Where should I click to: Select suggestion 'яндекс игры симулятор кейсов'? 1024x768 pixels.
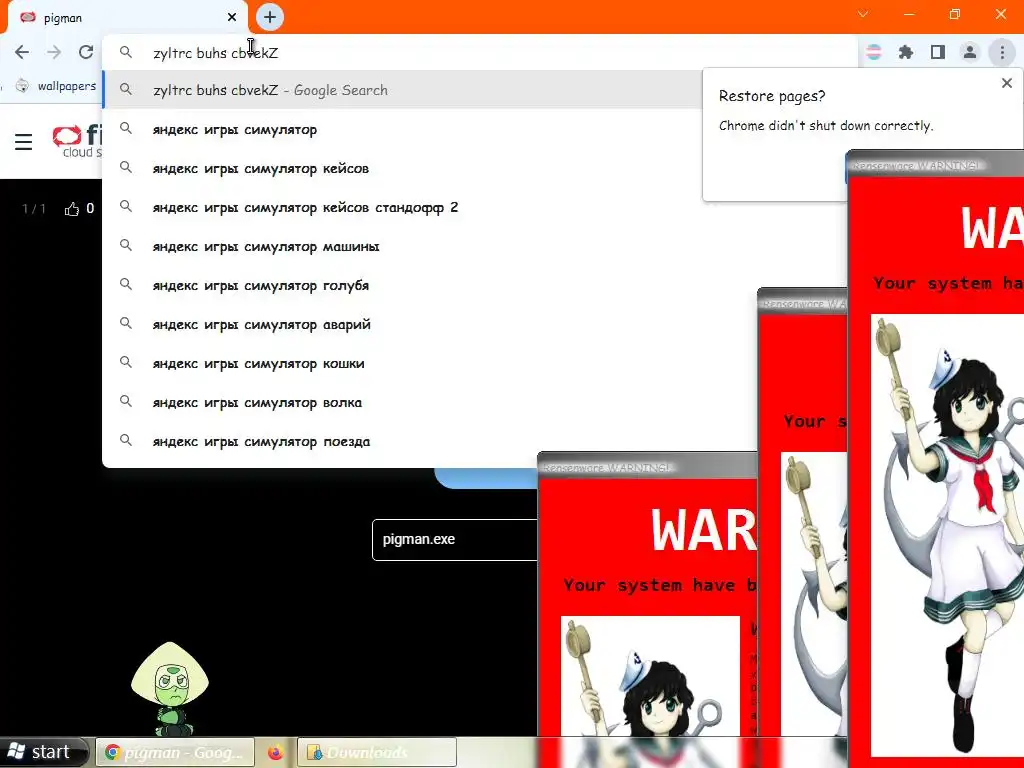click(402, 168)
